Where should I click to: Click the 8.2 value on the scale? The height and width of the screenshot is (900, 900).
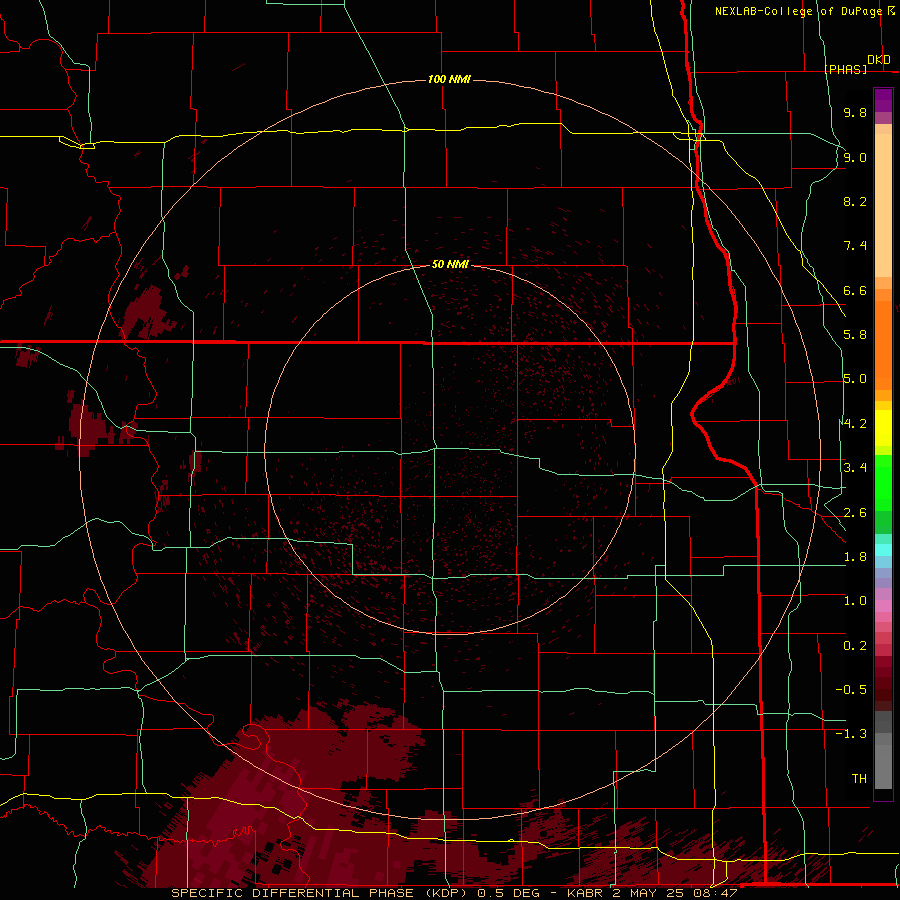click(x=855, y=201)
